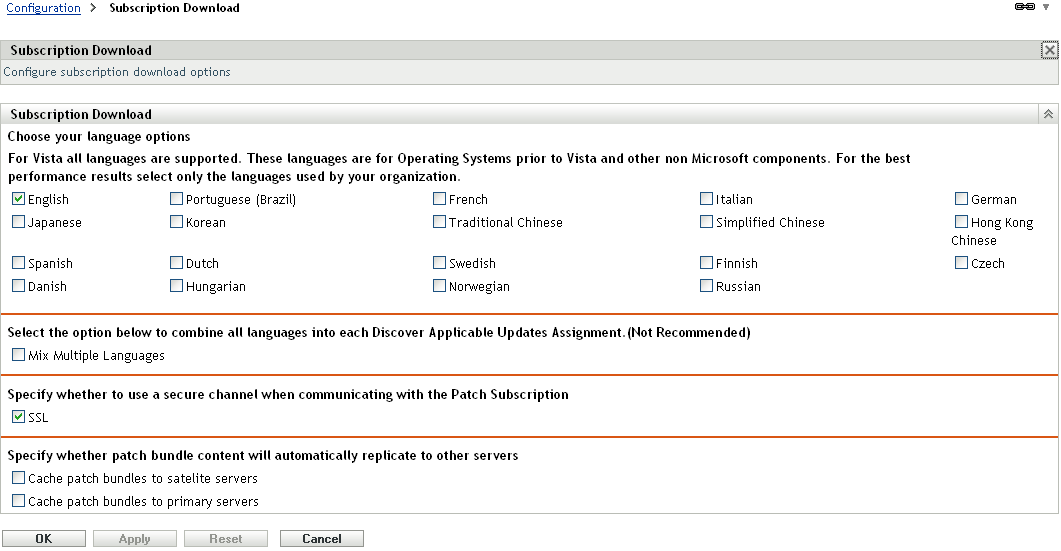Open the Configuration breadcrumb link
The height and width of the screenshot is (551, 1061).
43,8
